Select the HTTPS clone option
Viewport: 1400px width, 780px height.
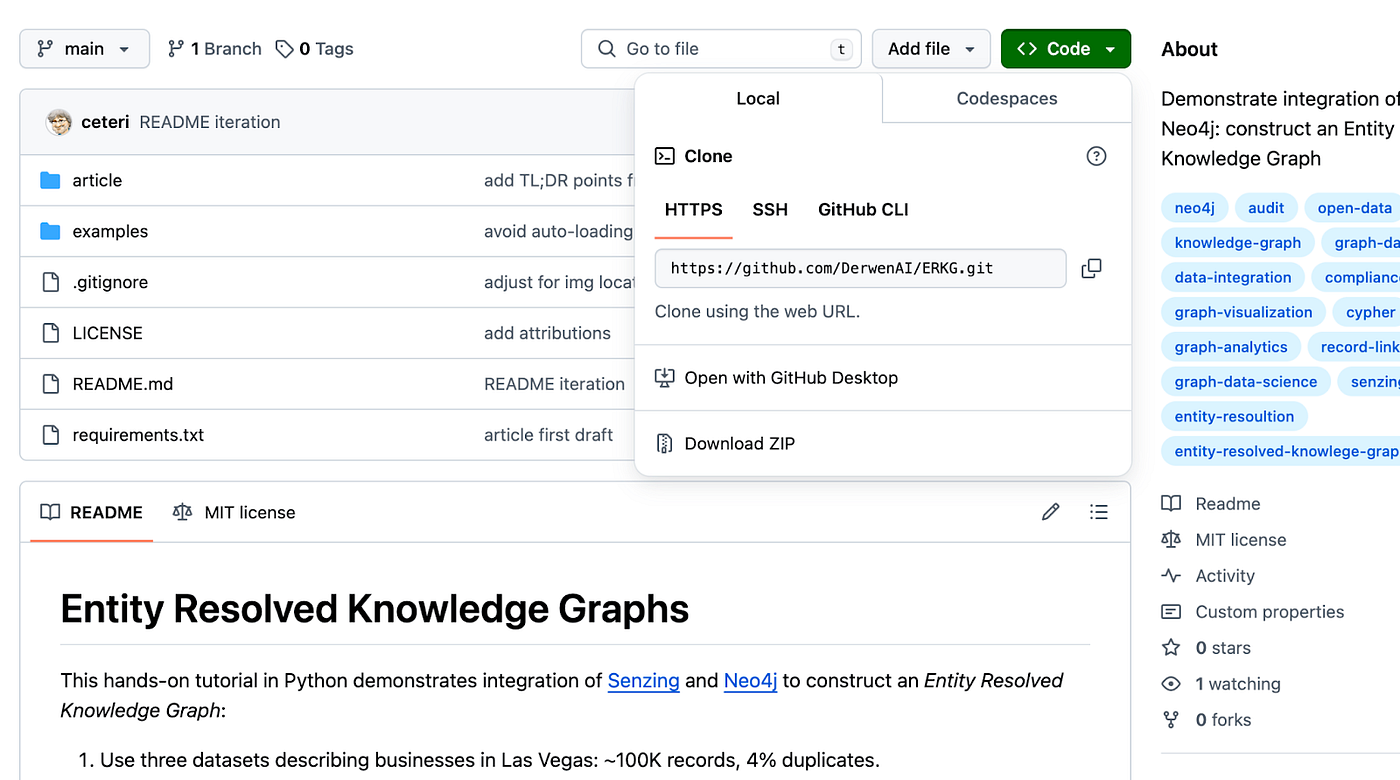coord(694,210)
